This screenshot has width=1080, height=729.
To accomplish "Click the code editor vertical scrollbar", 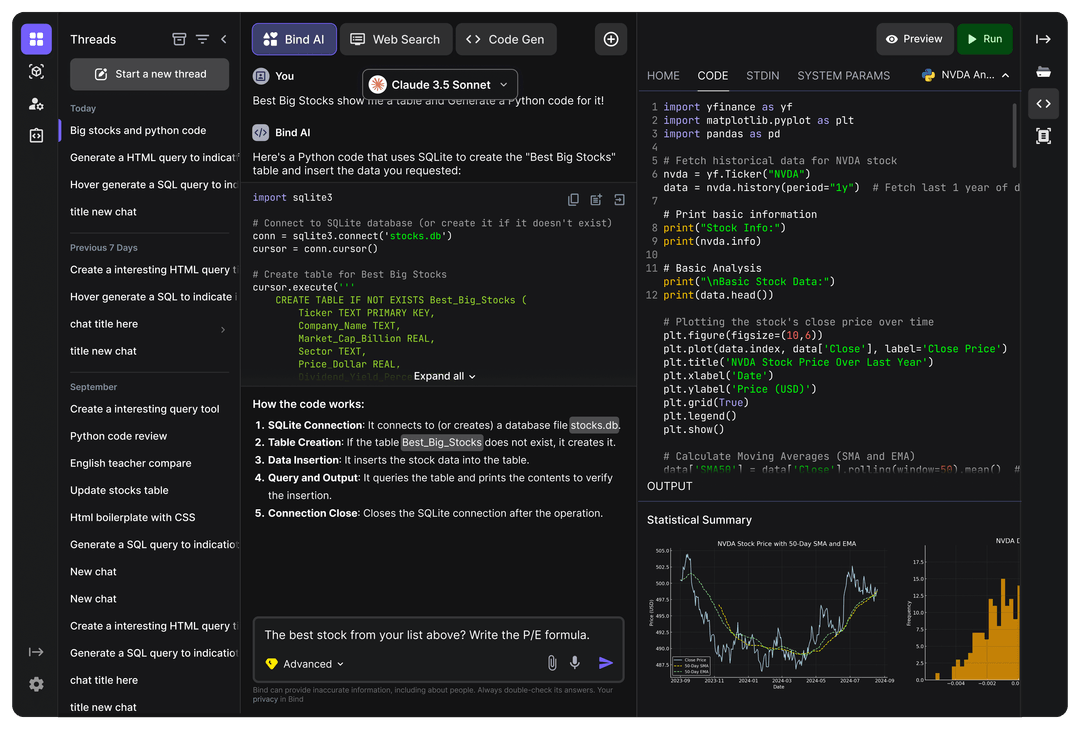I will (1015, 136).
